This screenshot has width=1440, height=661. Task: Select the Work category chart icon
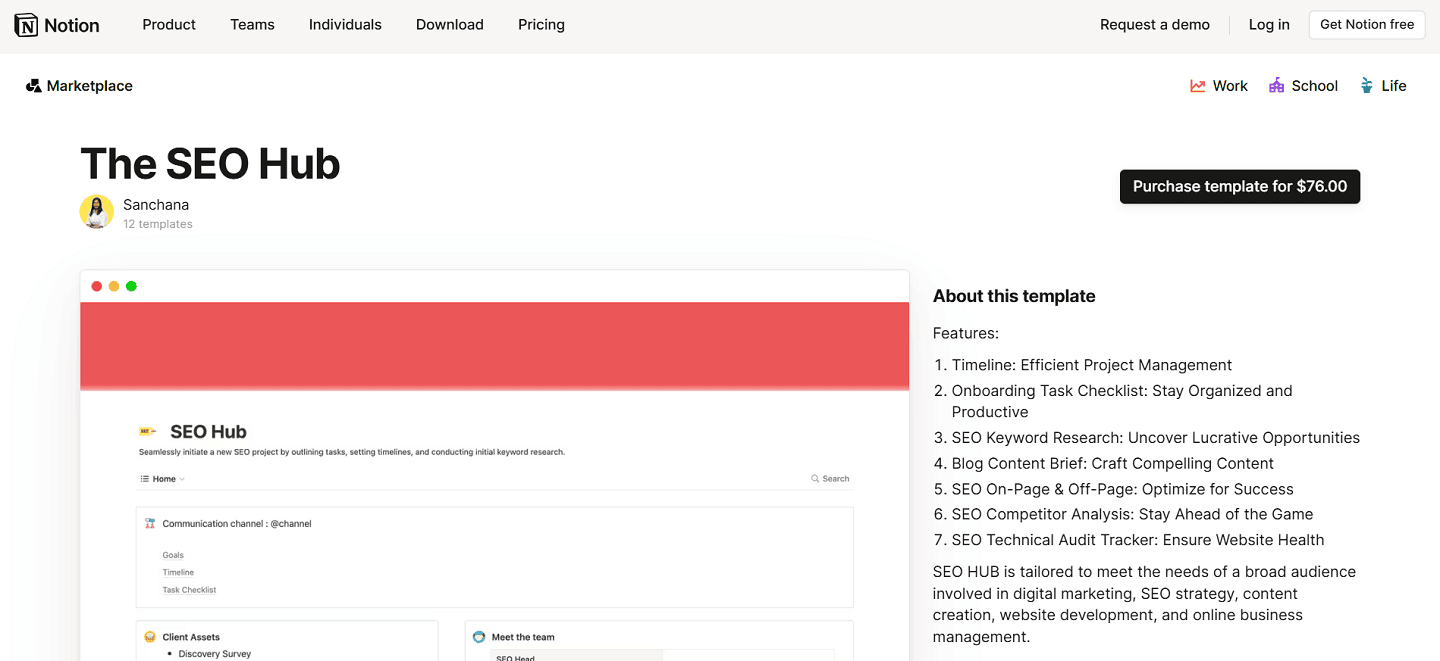click(1197, 86)
